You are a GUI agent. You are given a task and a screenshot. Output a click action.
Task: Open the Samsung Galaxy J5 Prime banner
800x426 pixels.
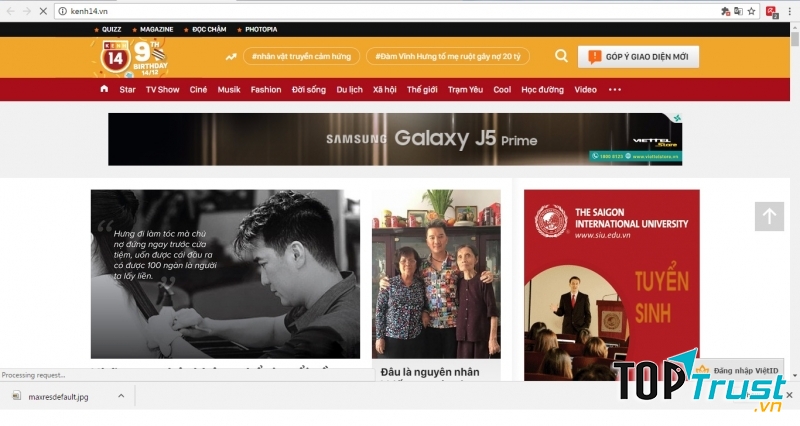coord(395,139)
